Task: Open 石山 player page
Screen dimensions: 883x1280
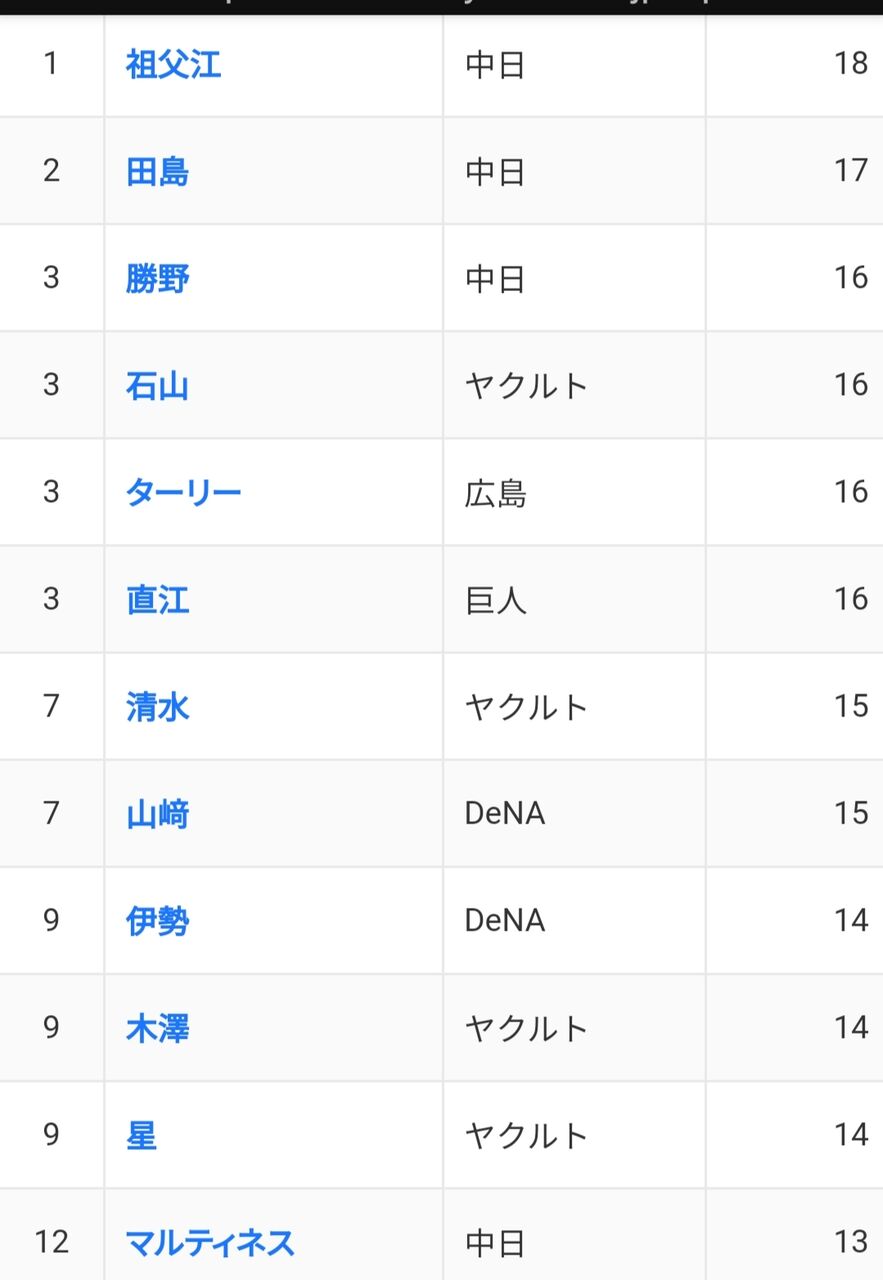Action: [x=157, y=385]
